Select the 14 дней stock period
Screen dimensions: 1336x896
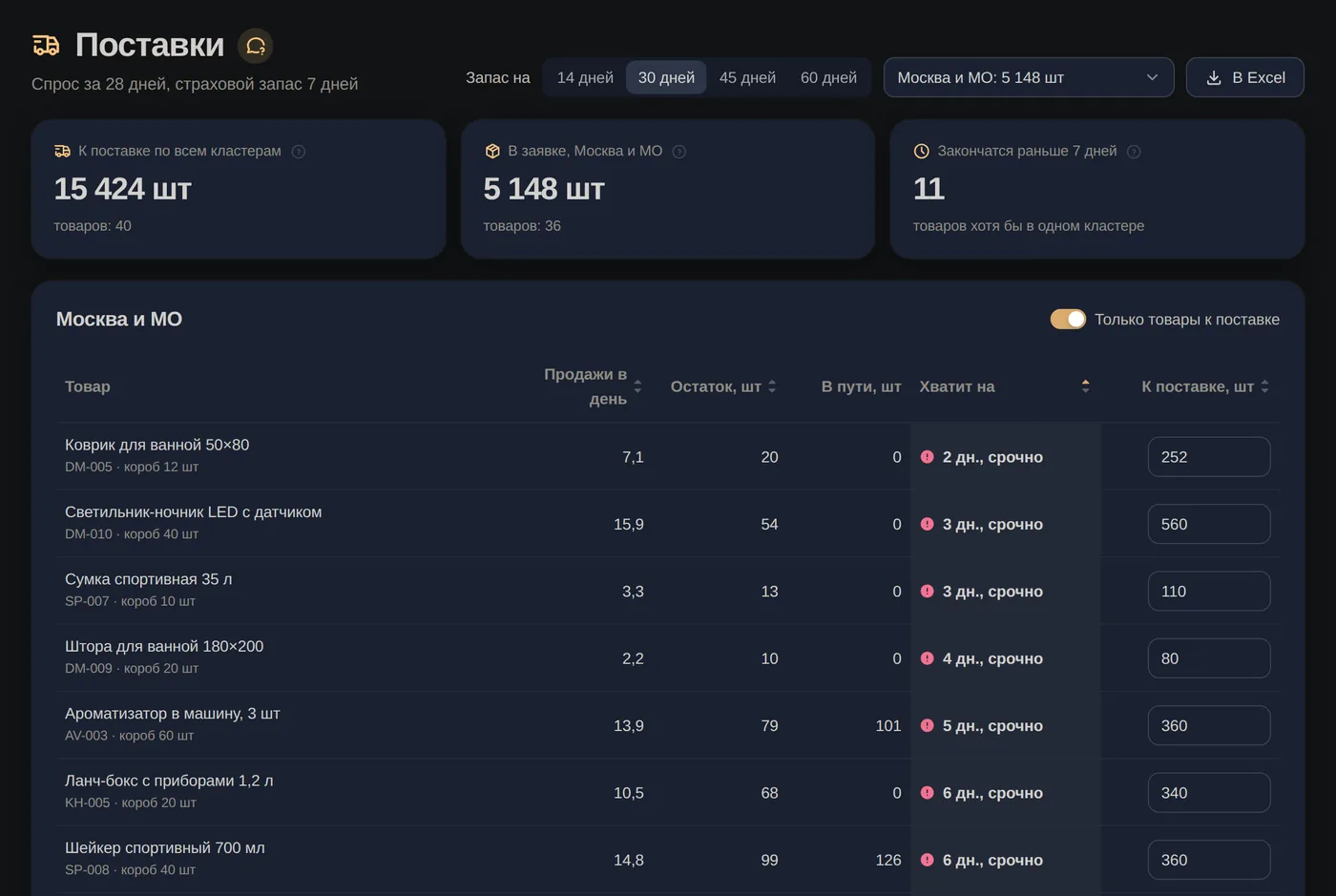(x=585, y=77)
